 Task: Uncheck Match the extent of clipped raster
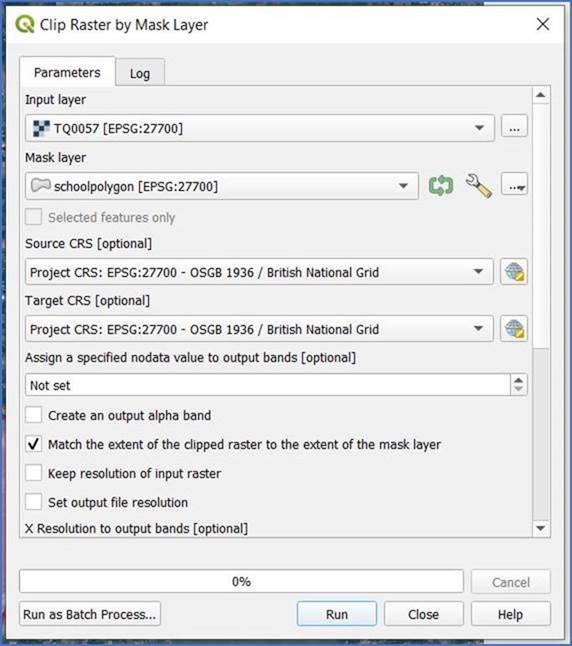[x=33, y=444]
